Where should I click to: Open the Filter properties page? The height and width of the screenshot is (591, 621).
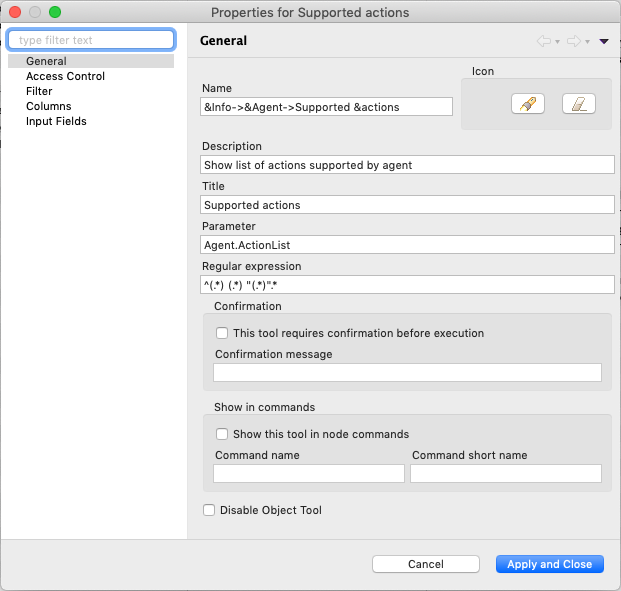[40, 91]
